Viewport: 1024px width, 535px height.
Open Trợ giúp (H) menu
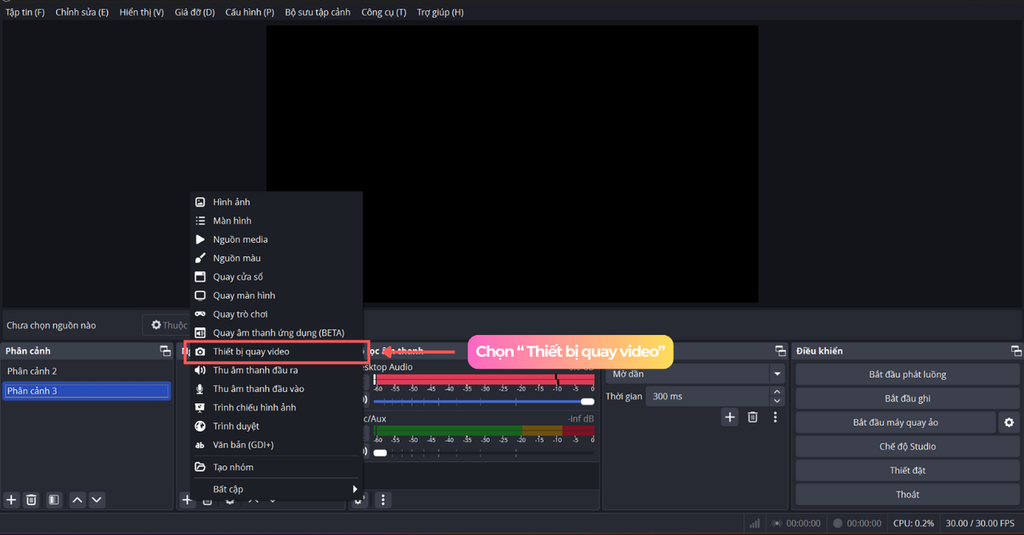click(440, 12)
